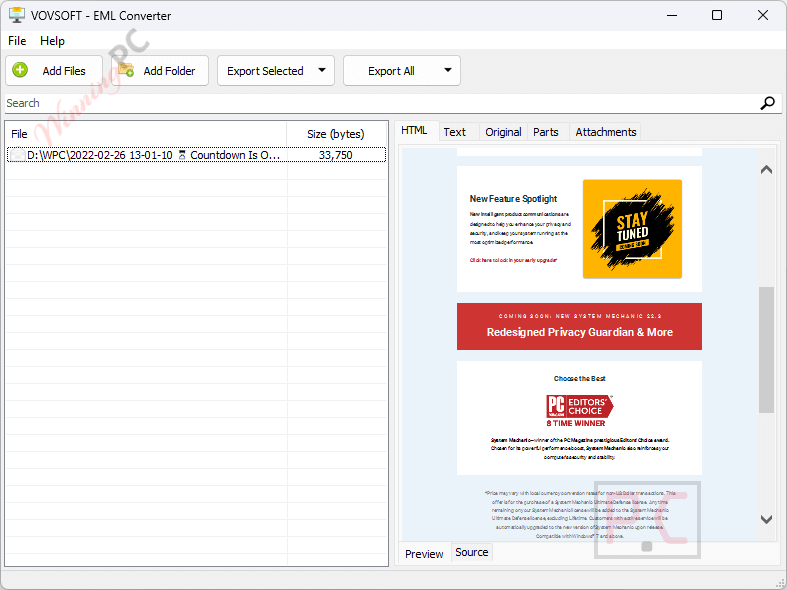Click the Redesigned Privacy Guardian & More banner
Viewport: 787px width, 590px height.
point(579,326)
